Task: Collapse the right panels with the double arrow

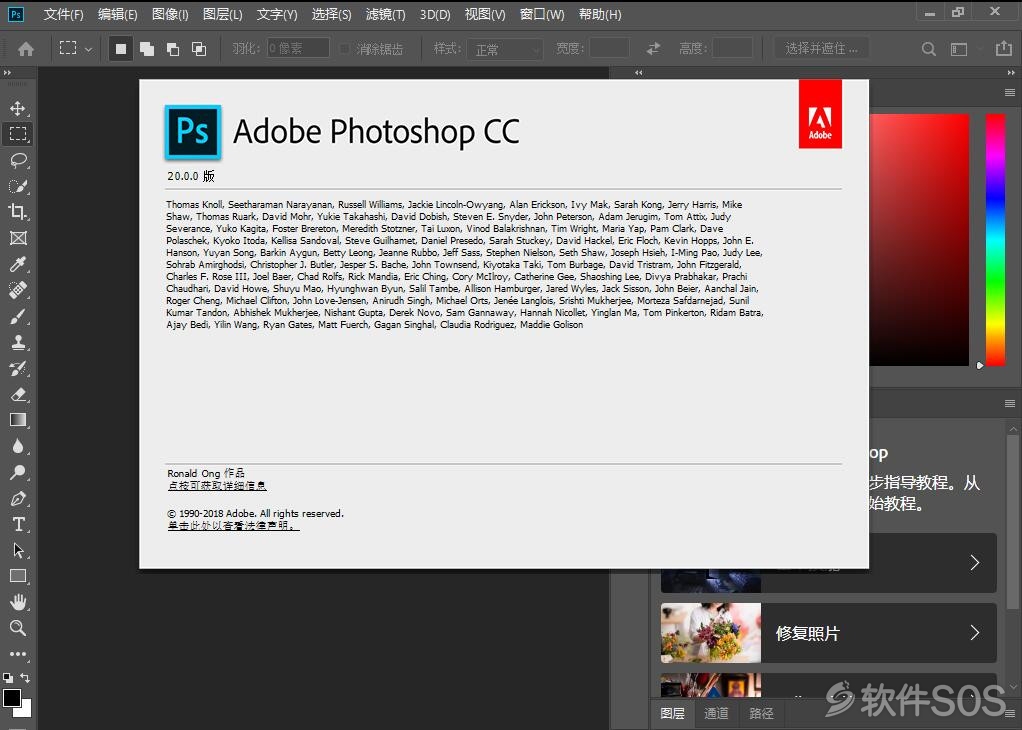Action: [1011, 72]
